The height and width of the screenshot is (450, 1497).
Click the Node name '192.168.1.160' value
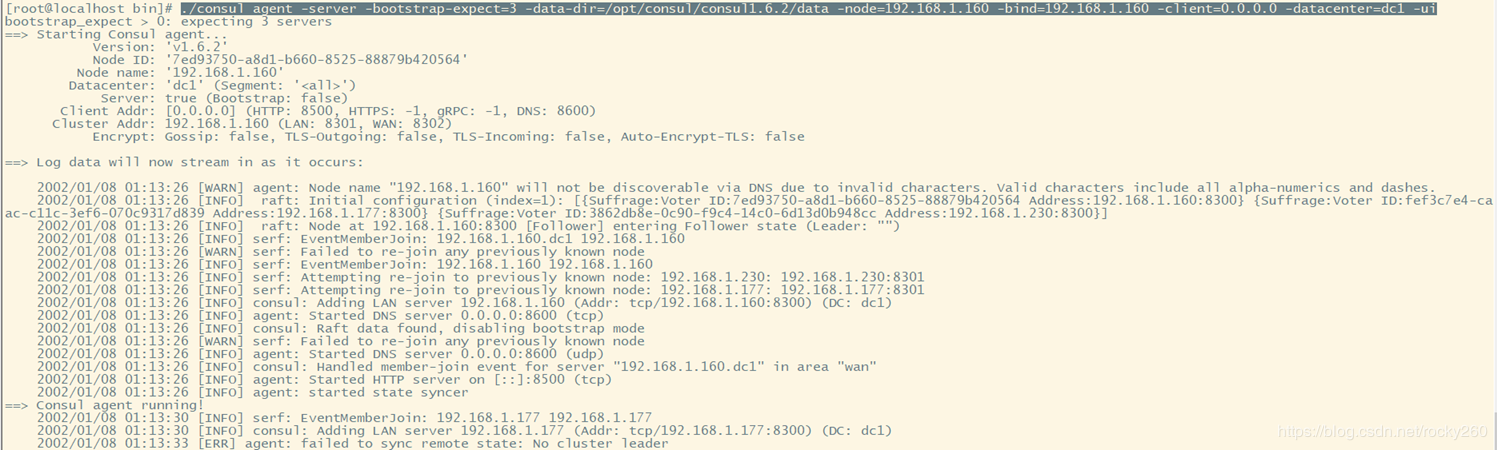(224, 73)
